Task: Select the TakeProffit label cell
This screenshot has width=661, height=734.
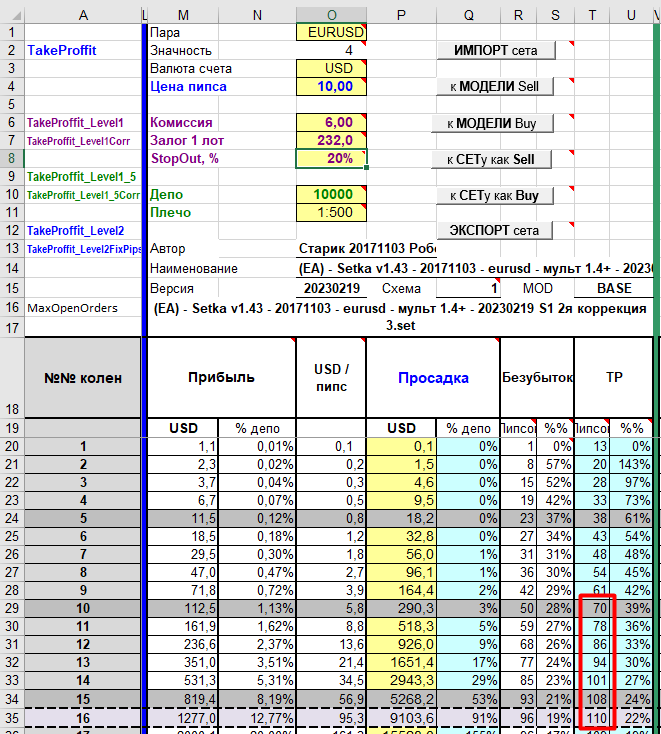Action: 83,50
